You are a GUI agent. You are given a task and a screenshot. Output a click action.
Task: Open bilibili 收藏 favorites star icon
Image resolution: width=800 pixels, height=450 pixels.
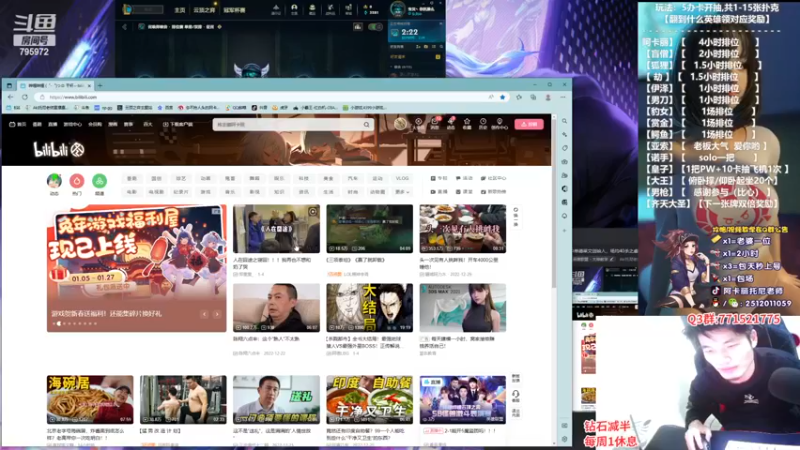pyautogui.click(x=467, y=123)
